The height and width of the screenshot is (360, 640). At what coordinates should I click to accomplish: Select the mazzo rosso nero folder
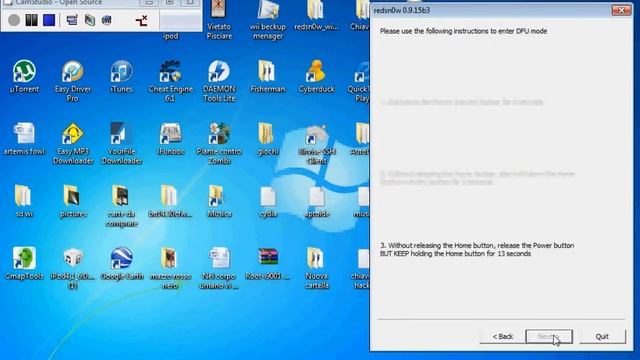170,268
